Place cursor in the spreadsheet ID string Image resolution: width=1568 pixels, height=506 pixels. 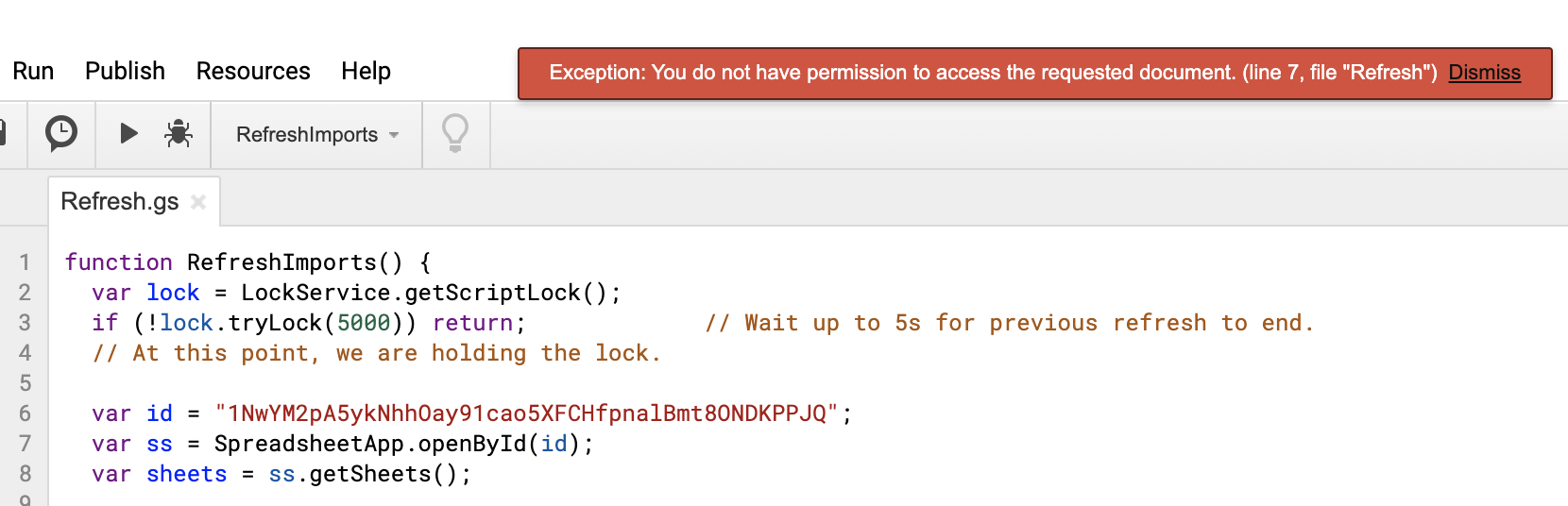pos(526,413)
